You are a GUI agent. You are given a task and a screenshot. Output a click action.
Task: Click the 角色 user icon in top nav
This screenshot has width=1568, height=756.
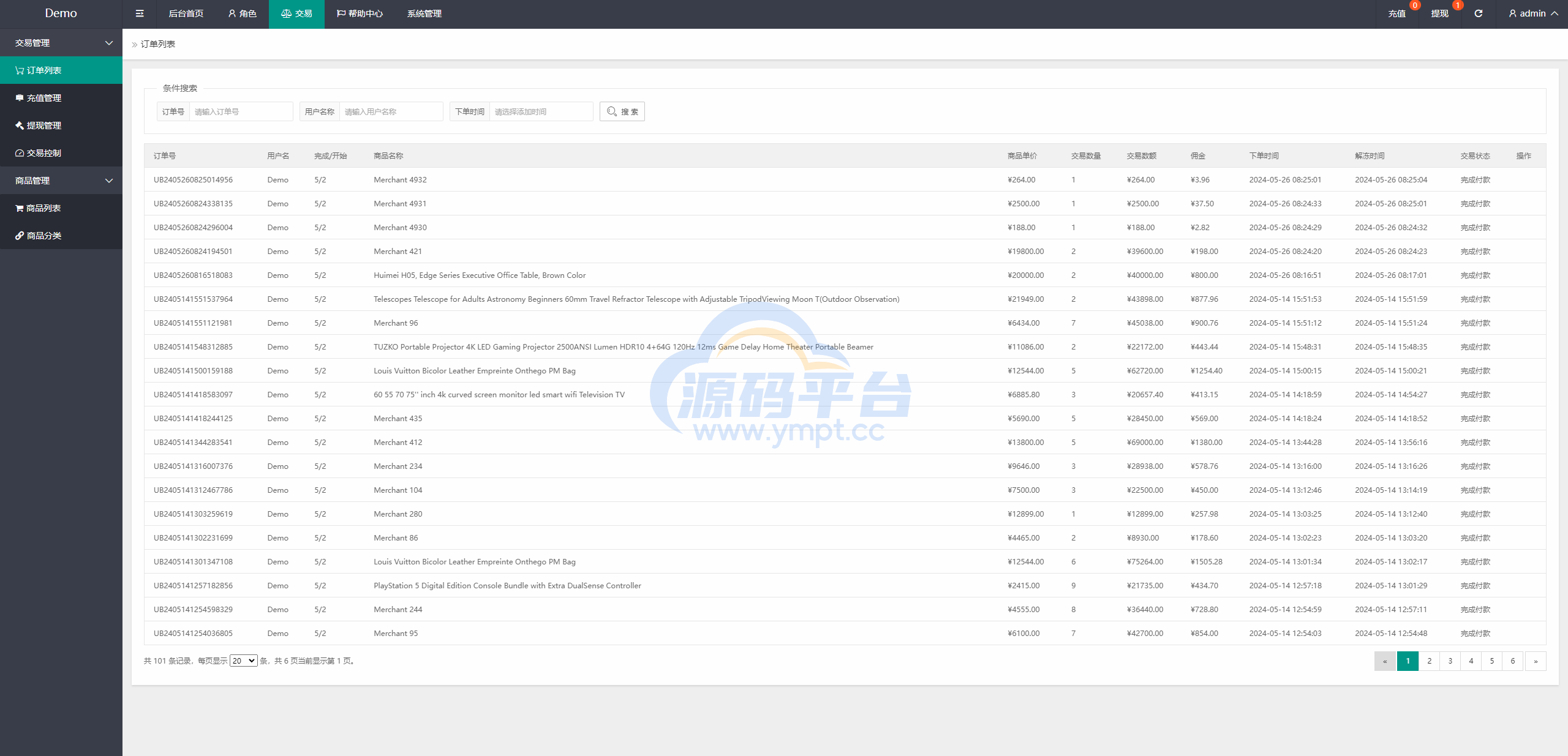(x=232, y=13)
